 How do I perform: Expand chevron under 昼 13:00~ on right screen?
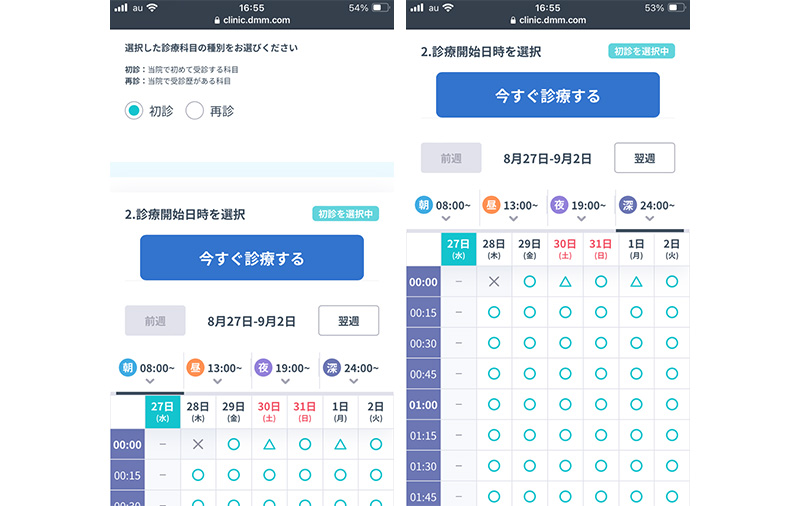point(513,218)
